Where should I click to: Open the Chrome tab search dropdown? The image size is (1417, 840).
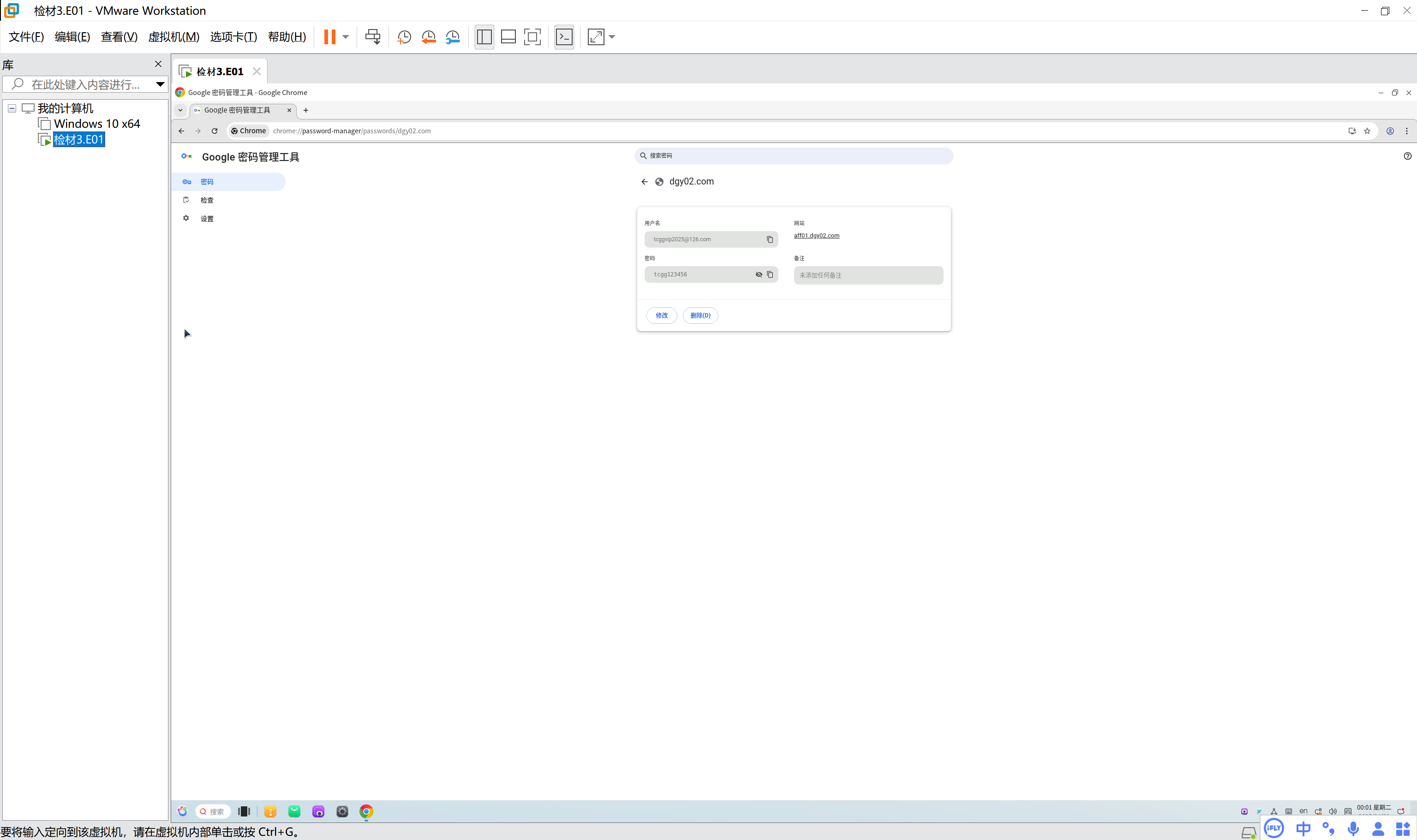click(x=180, y=110)
